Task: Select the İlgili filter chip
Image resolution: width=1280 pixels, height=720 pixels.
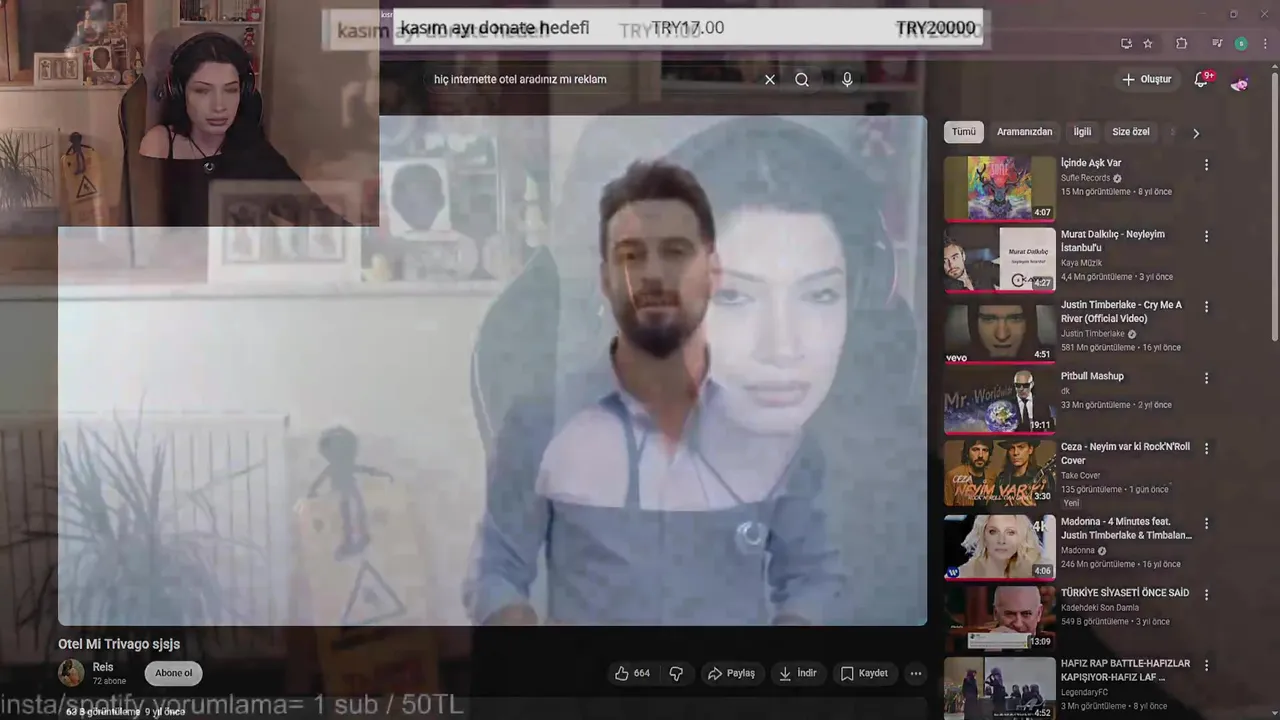Action: (1082, 132)
